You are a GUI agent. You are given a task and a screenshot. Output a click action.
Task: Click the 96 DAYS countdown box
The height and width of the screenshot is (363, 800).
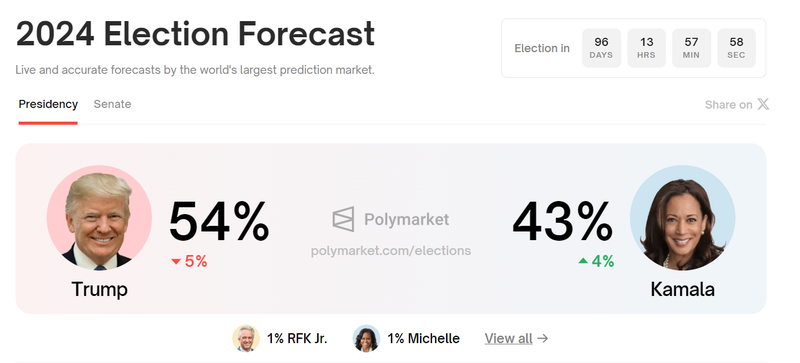[x=602, y=48]
